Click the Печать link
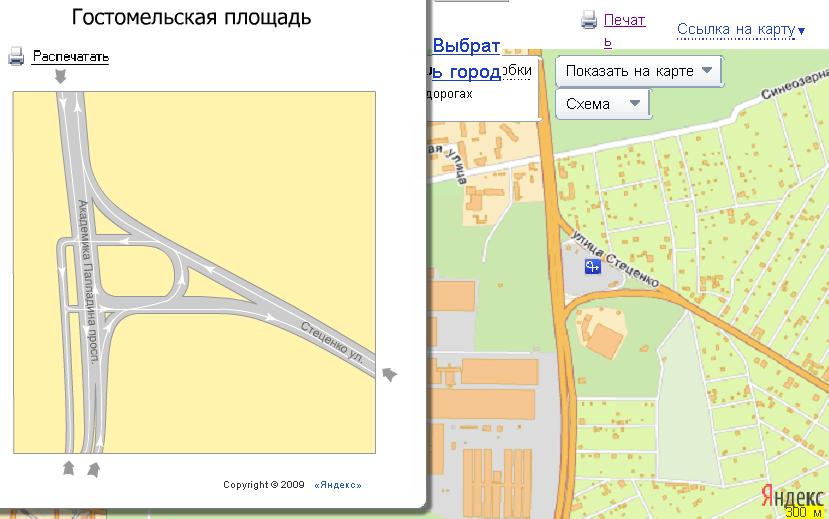 (624, 20)
